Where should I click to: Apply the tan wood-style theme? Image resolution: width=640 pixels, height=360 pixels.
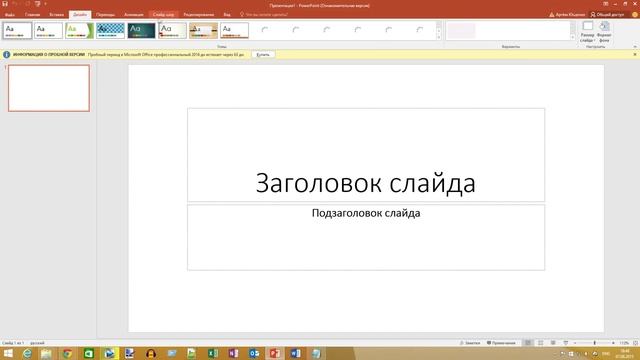(x=204, y=31)
